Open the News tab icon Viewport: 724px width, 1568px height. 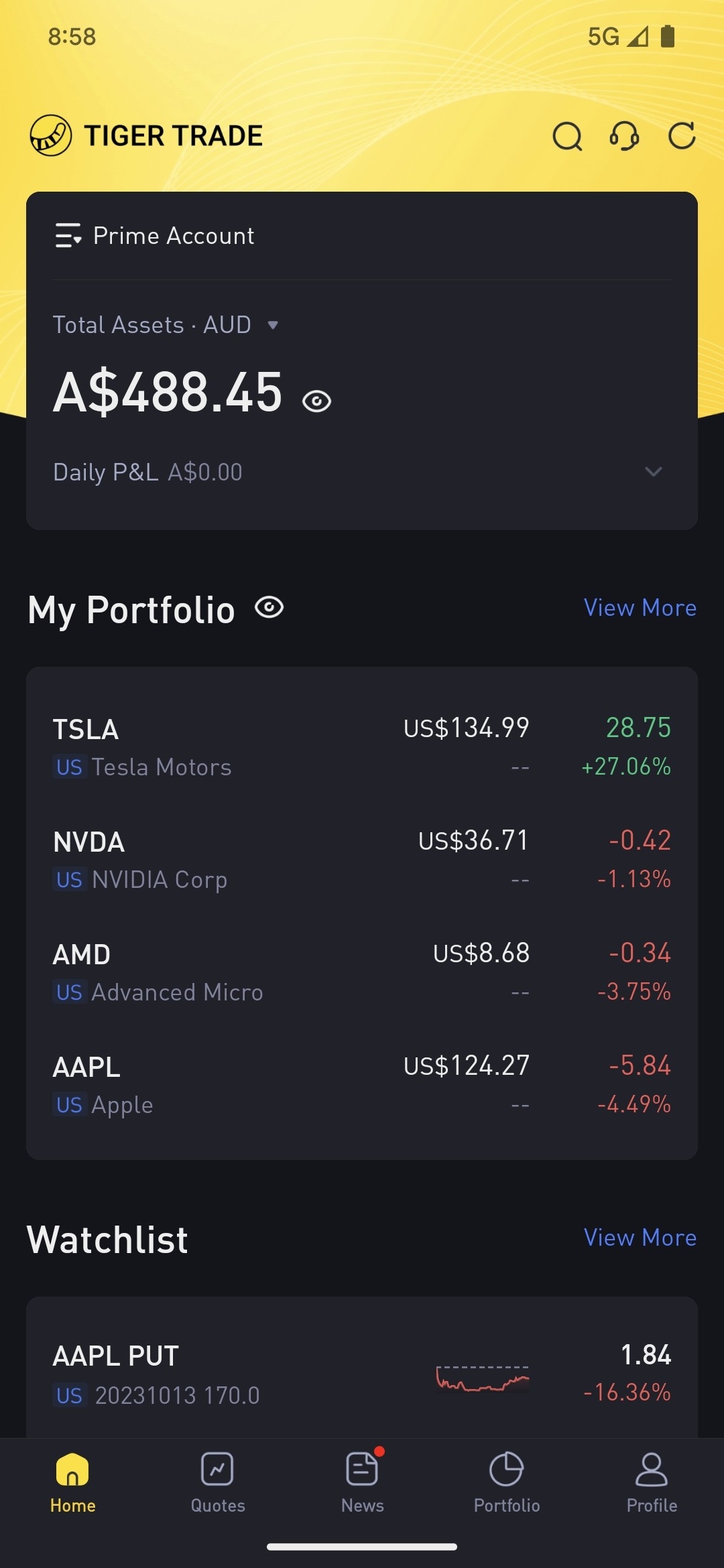pos(362,1469)
